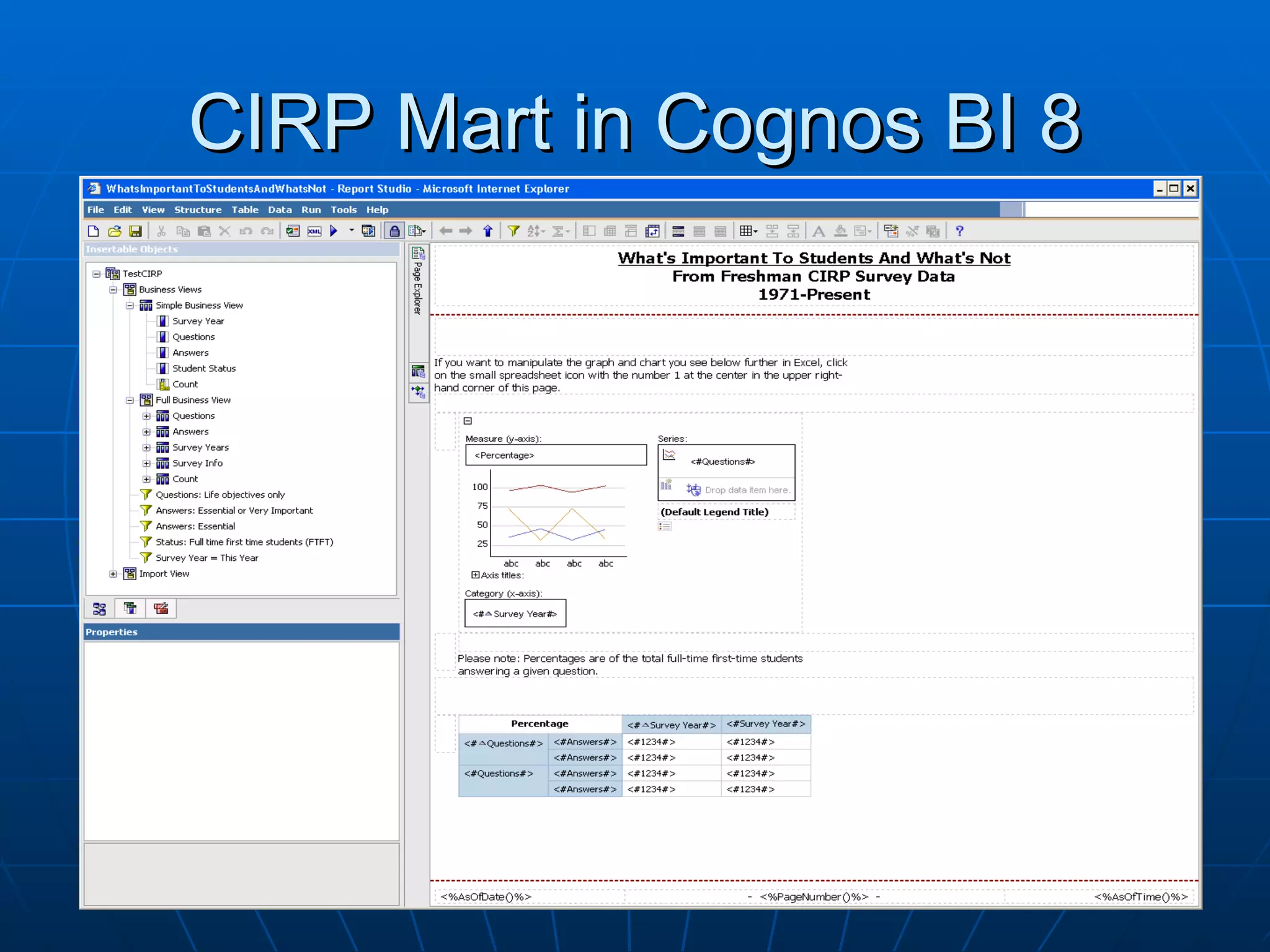Open the File menu
Viewport: 1270px width, 952px height.
click(95, 209)
